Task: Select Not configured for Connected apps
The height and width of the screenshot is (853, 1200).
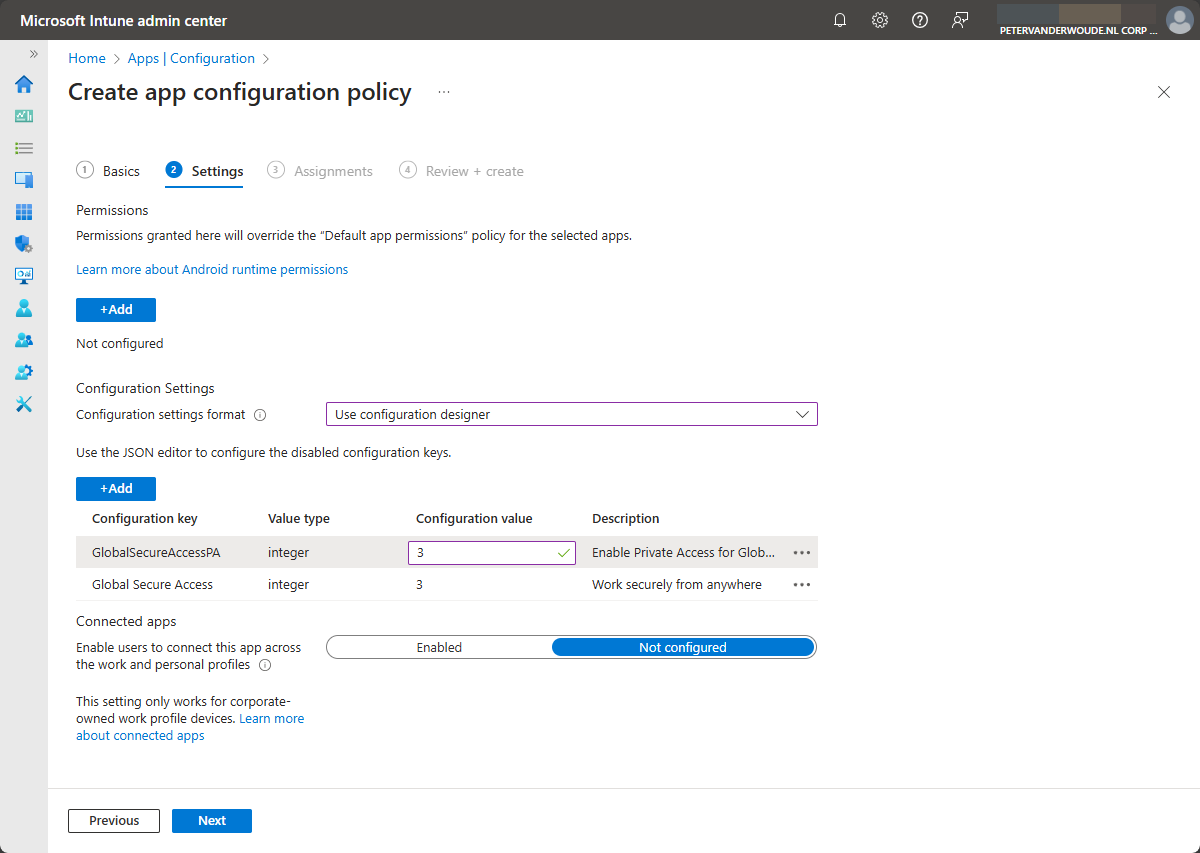Action: pyautogui.click(x=683, y=648)
